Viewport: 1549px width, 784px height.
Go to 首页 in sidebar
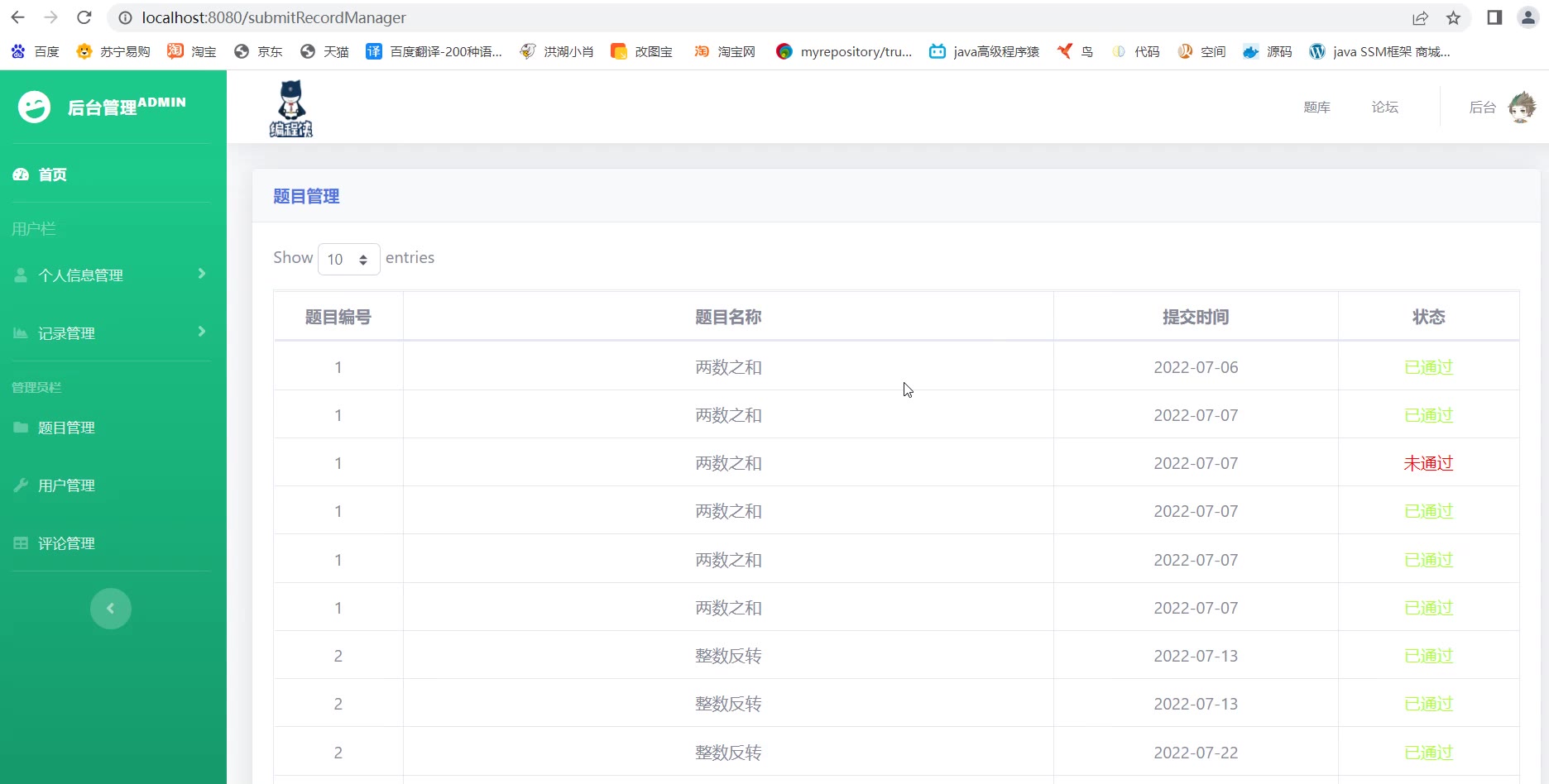tap(40, 174)
